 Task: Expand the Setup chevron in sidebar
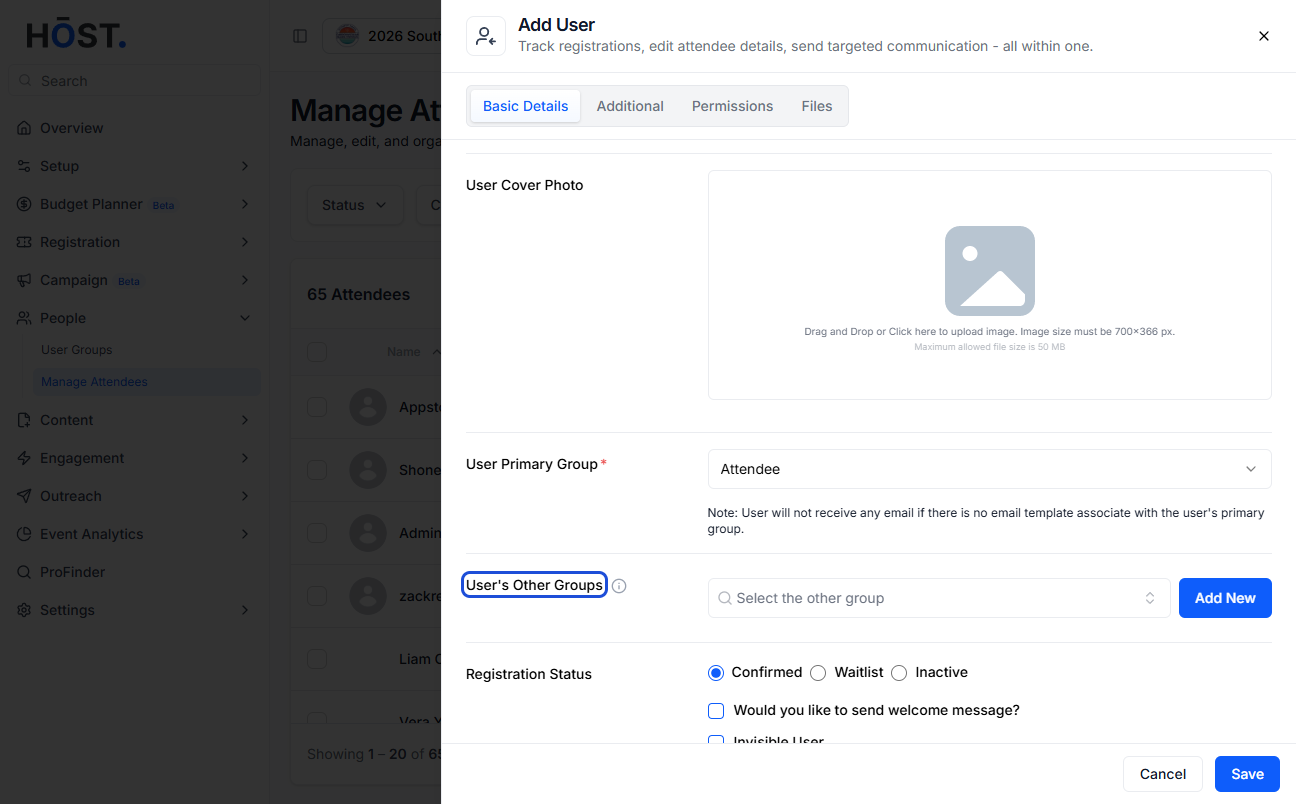coord(245,166)
